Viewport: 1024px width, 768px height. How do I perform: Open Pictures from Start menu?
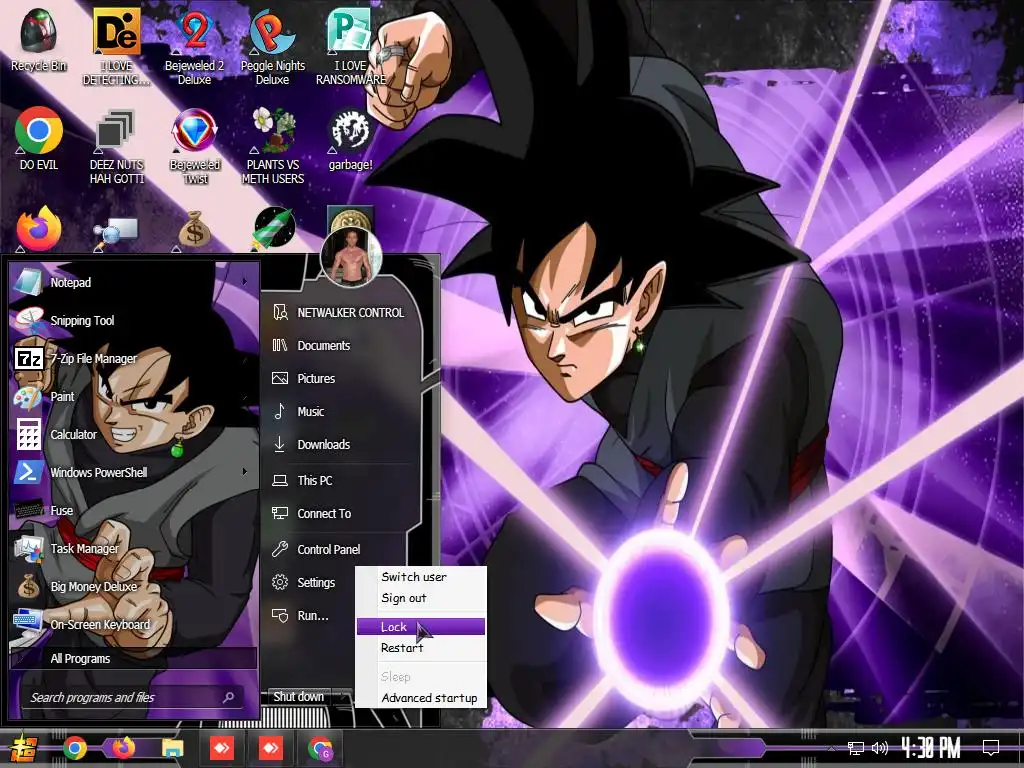pos(341,379)
